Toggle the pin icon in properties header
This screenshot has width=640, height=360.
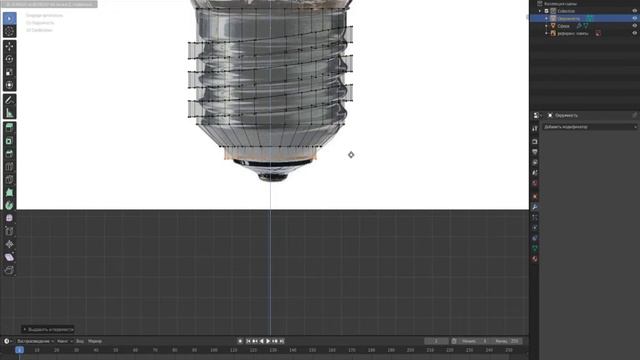(x=635, y=116)
